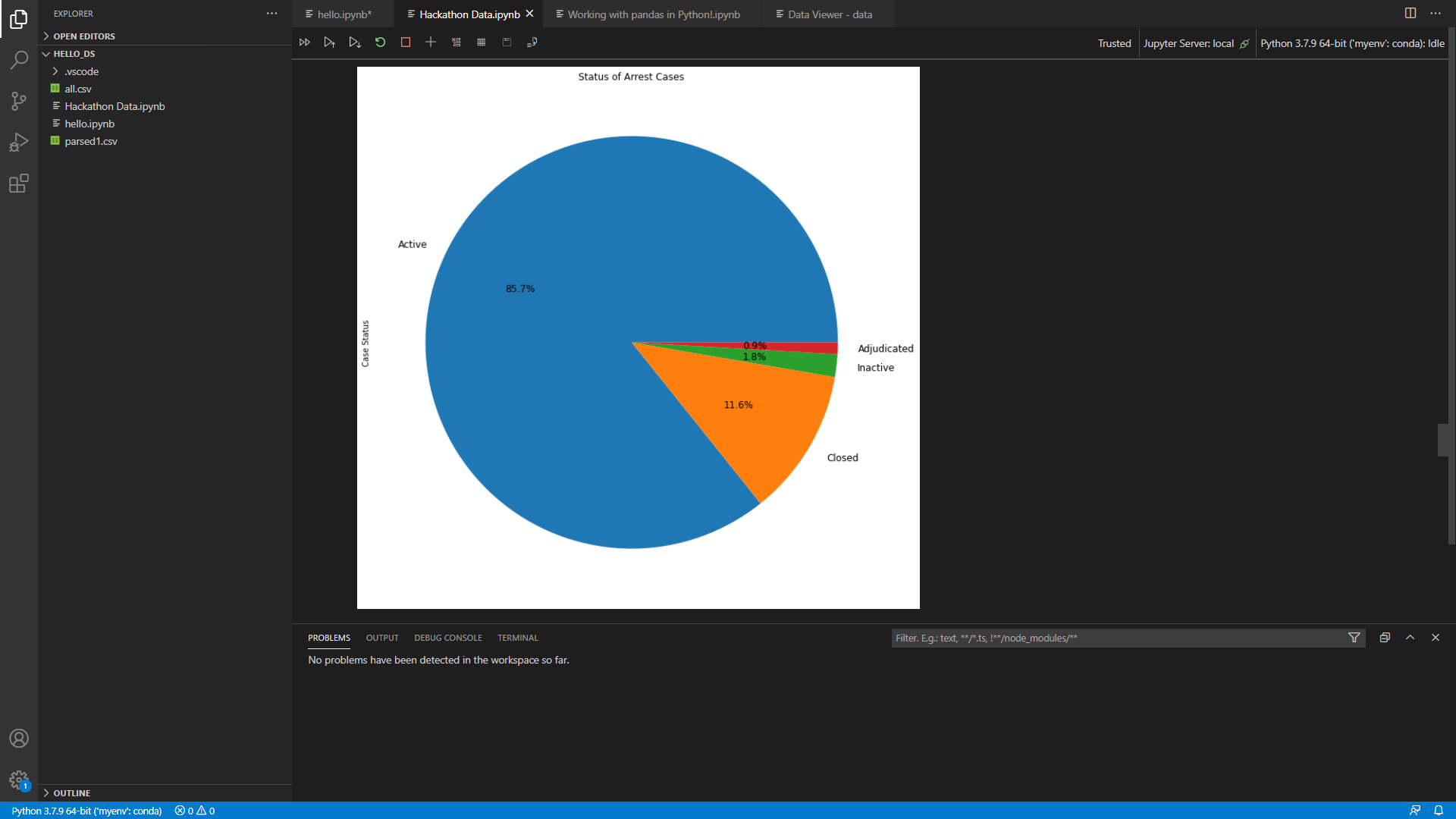Screen dimensions: 1456x819
Task: Clear all cell outputs
Action: (x=456, y=42)
